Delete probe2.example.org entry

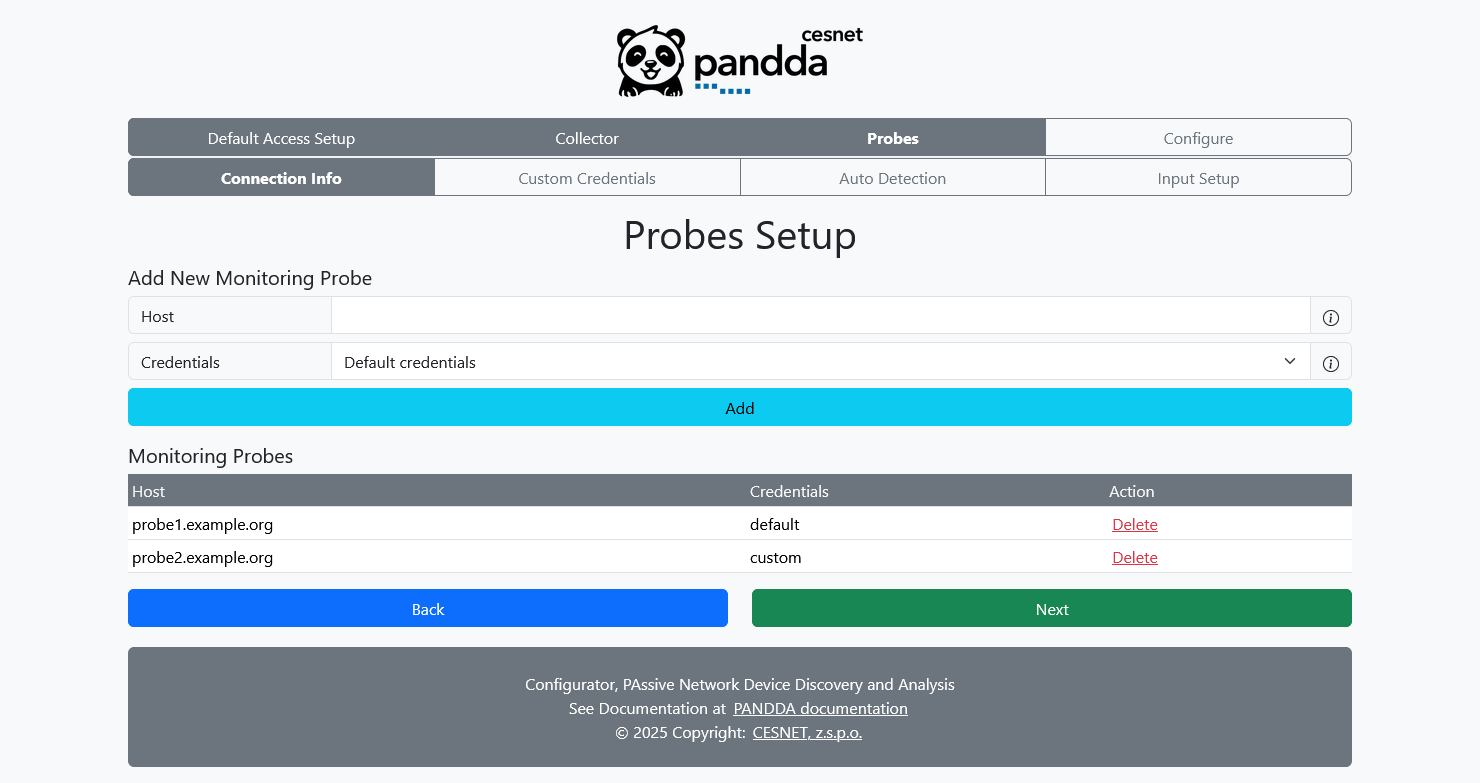(x=1135, y=557)
